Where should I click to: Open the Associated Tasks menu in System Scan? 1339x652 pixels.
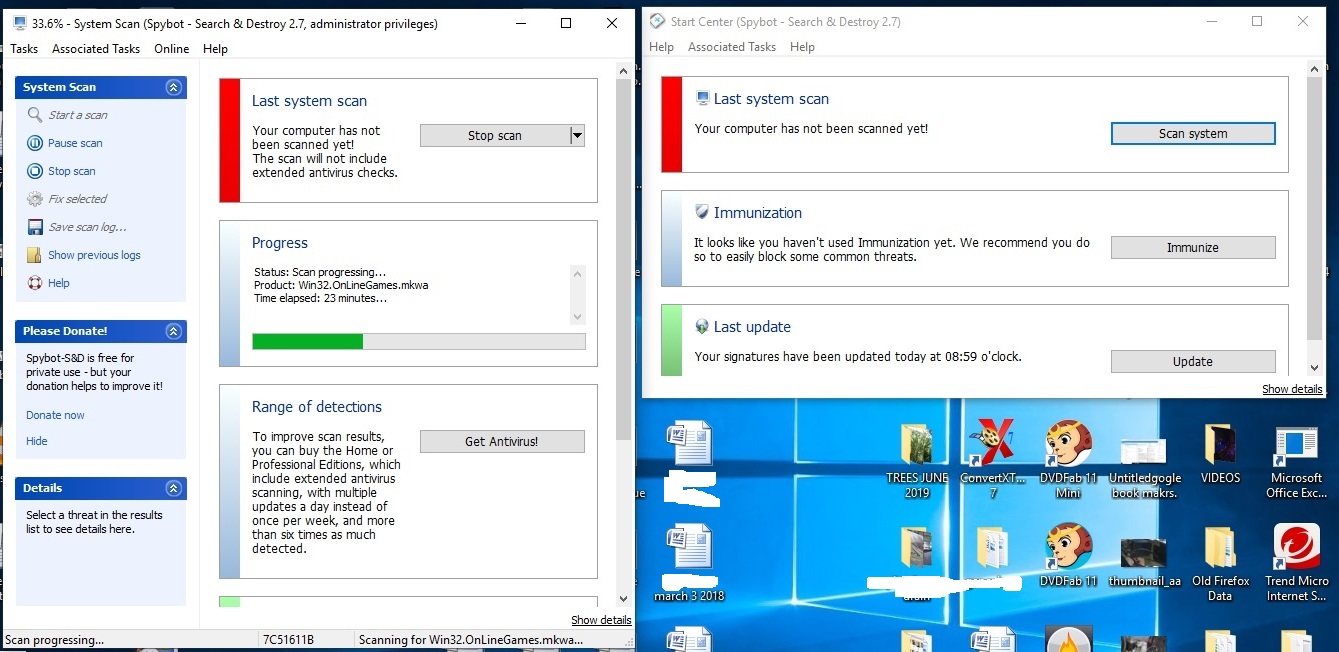tap(96, 49)
